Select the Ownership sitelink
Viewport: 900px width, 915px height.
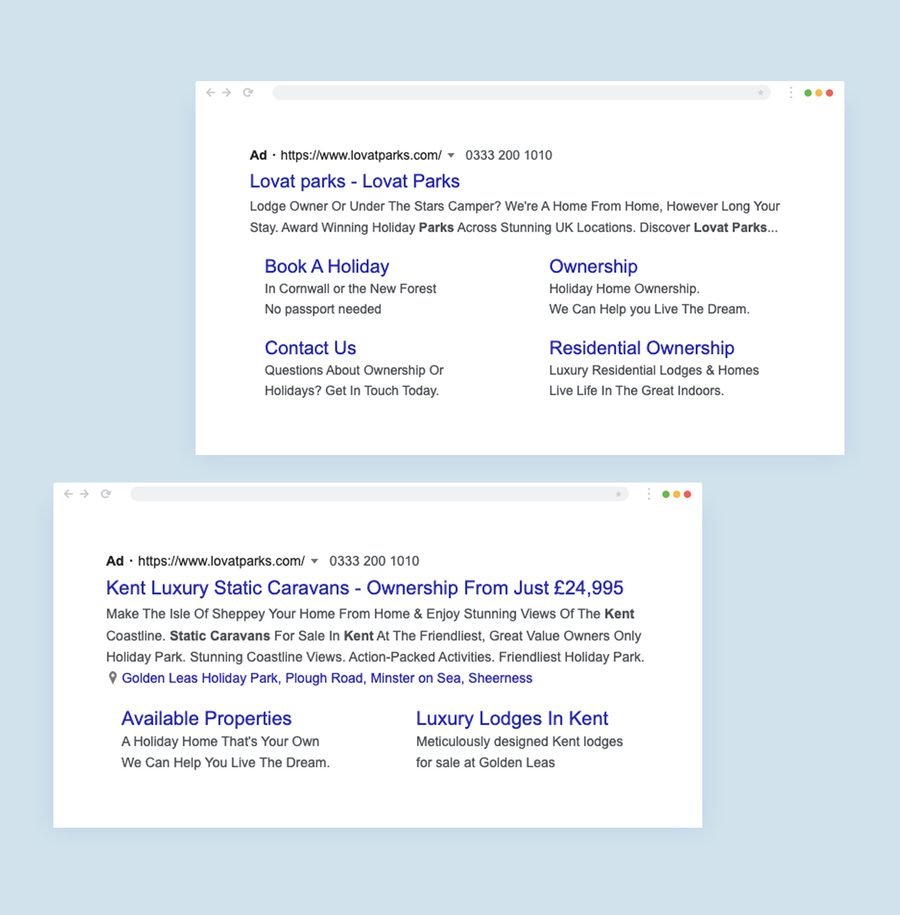(x=593, y=266)
